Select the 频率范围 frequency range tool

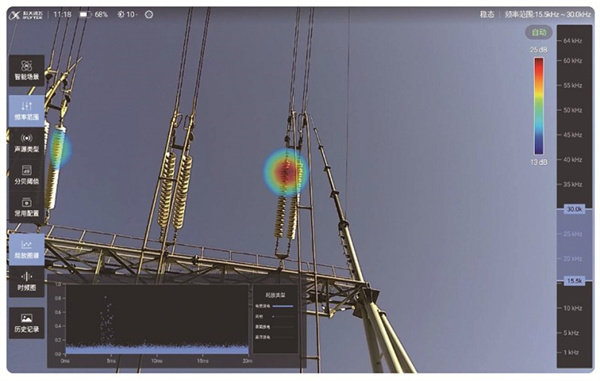coord(26,111)
